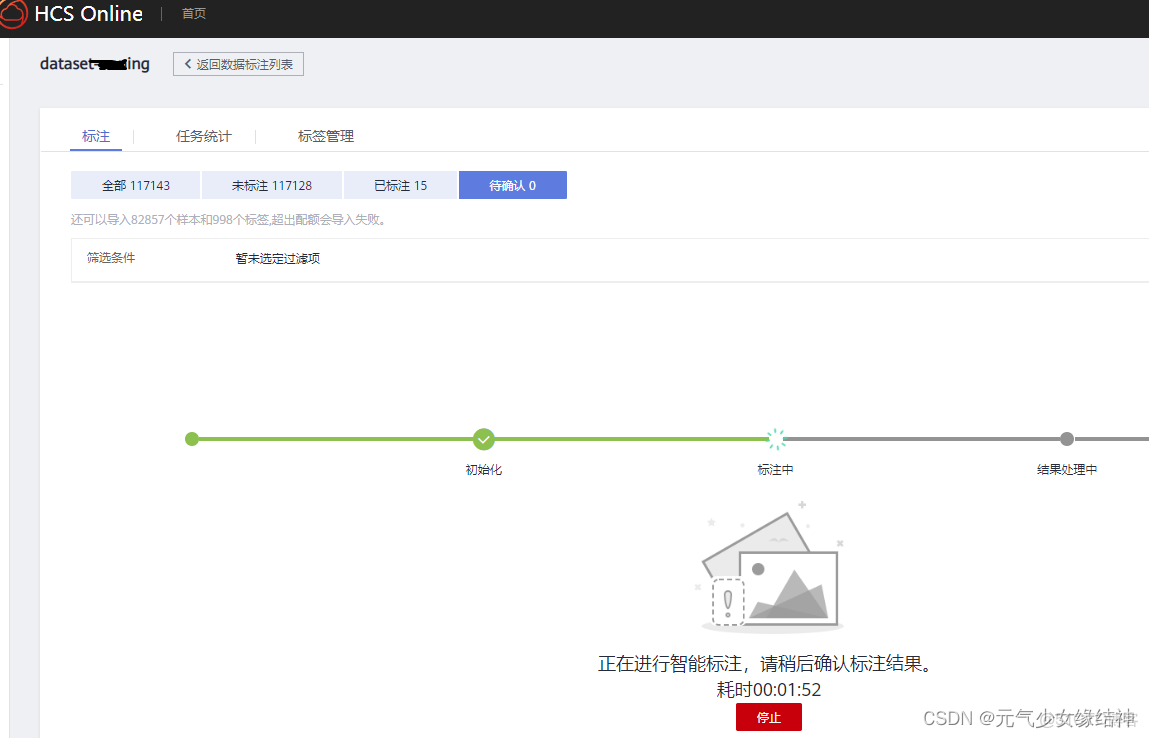Select the 未标注 117128 filter
1149x738 pixels.
point(272,185)
